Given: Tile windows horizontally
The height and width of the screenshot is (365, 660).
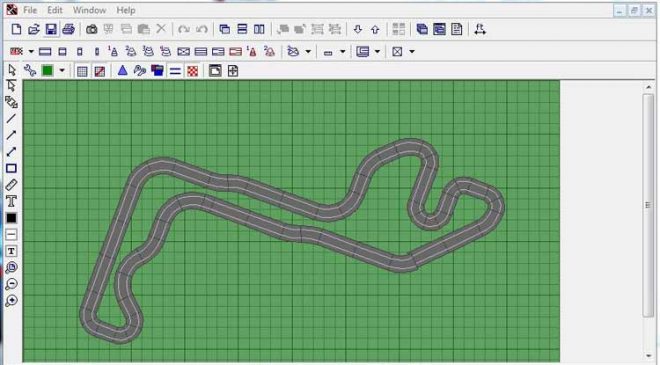Looking at the screenshot, I should click(x=242, y=29).
